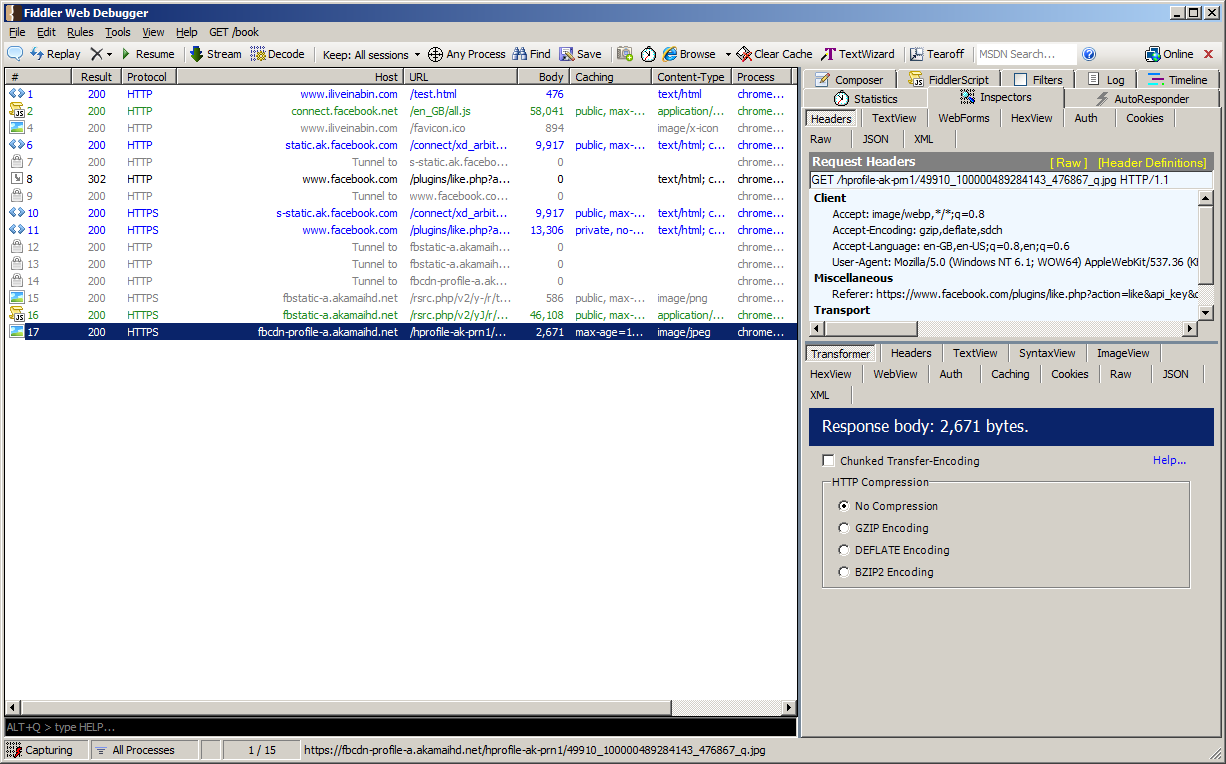Image resolution: width=1226 pixels, height=764 pixels.
Task: Open the Remove sessions dropdown arrow
Action: pos(110,54)
